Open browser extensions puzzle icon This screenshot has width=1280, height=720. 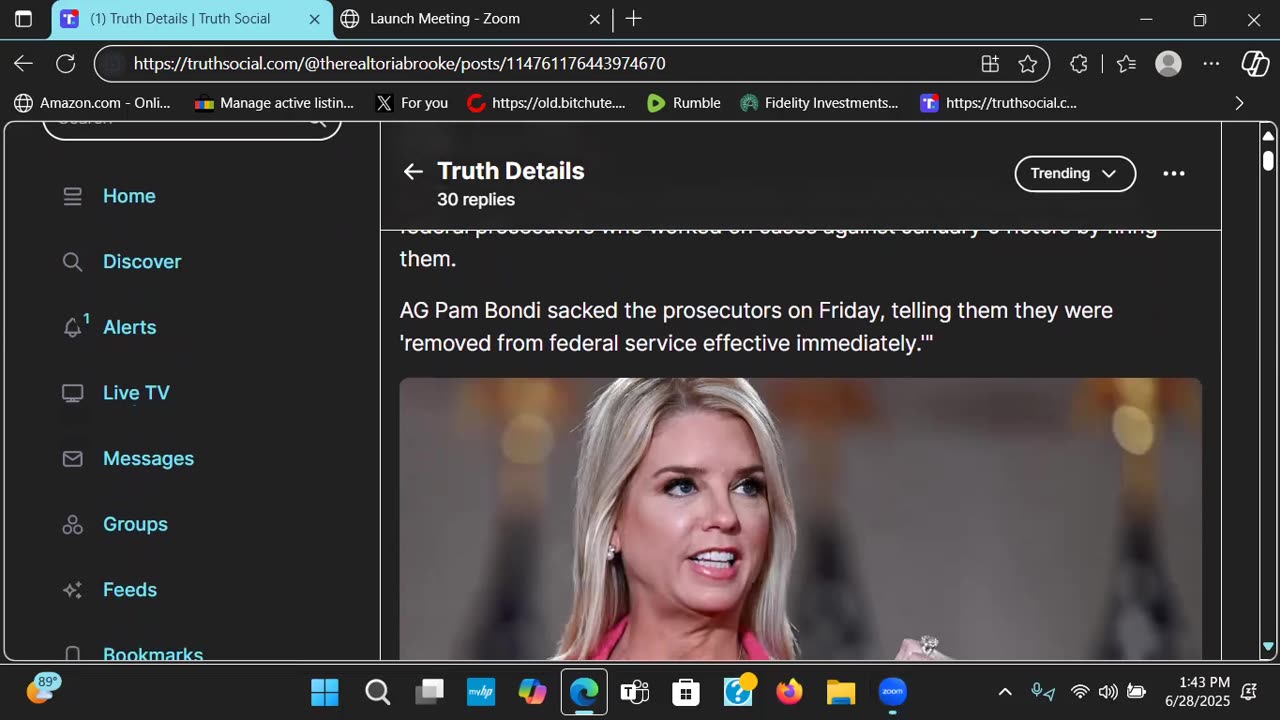[x=1078, y=64]
